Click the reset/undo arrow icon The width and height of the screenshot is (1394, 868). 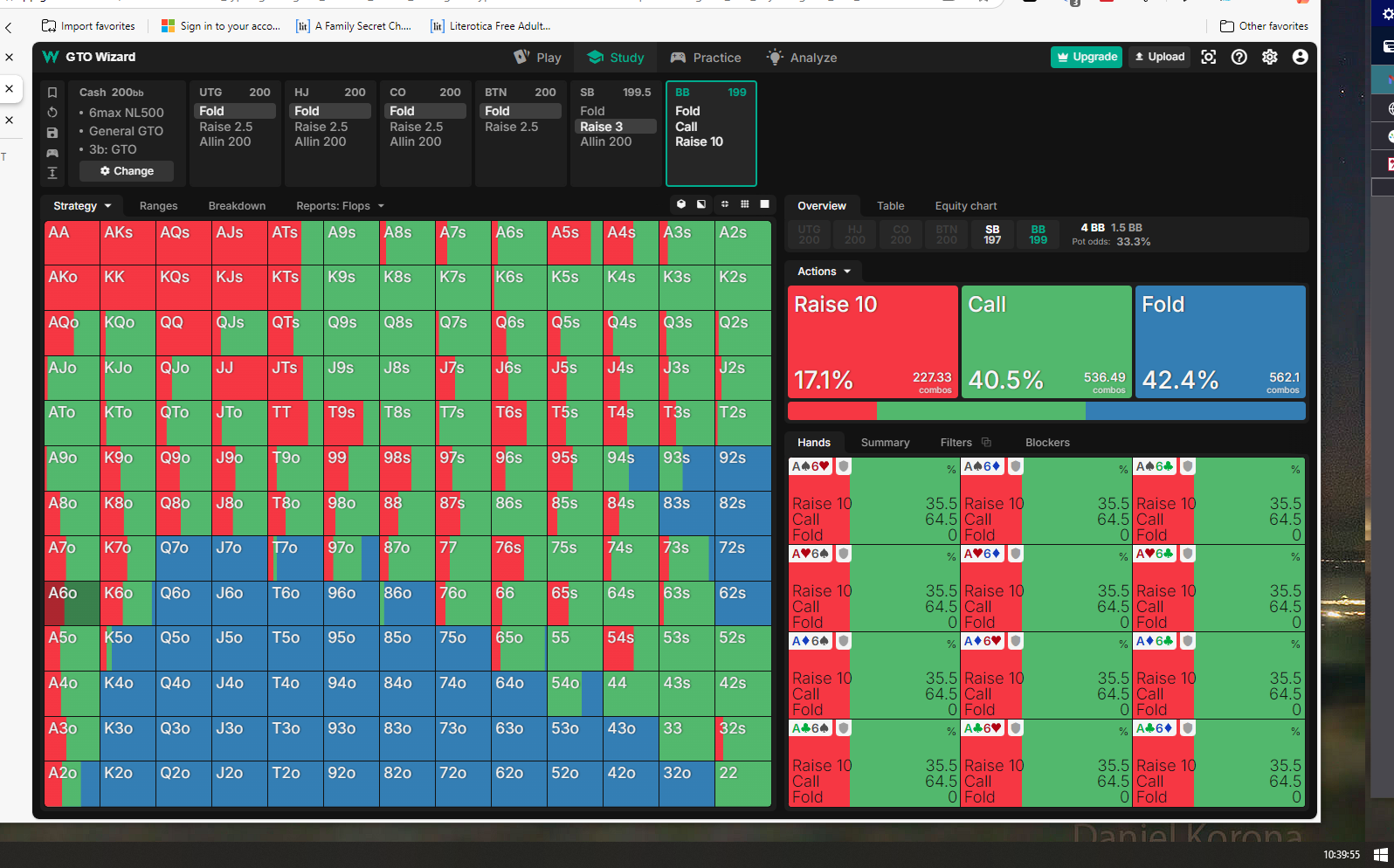pyautogui.click(x=52, y=113)
